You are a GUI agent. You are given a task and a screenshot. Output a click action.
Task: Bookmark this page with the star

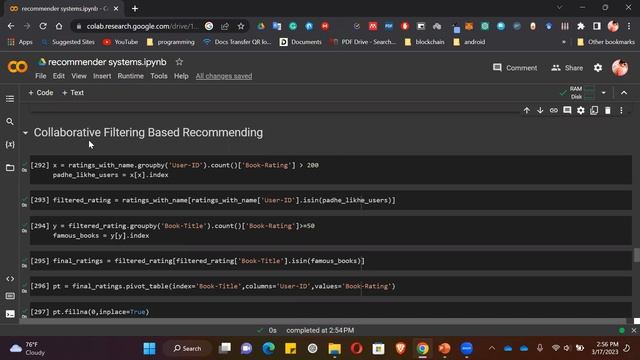(x=241, y=26)
